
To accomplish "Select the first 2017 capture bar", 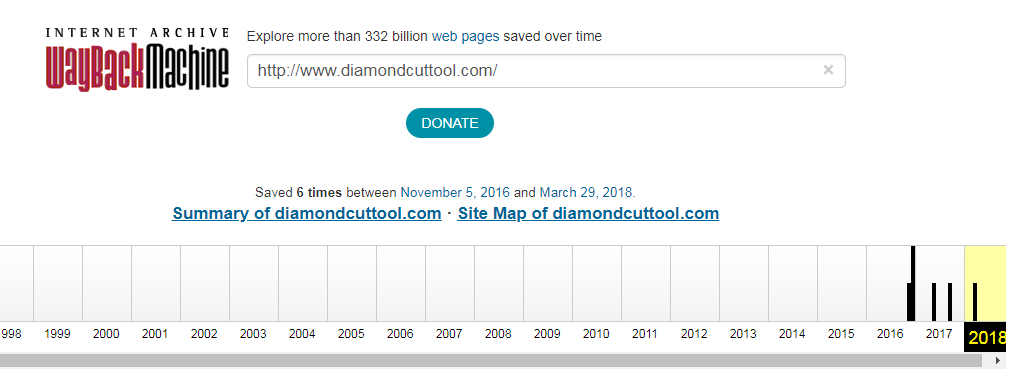I will 934,302.
